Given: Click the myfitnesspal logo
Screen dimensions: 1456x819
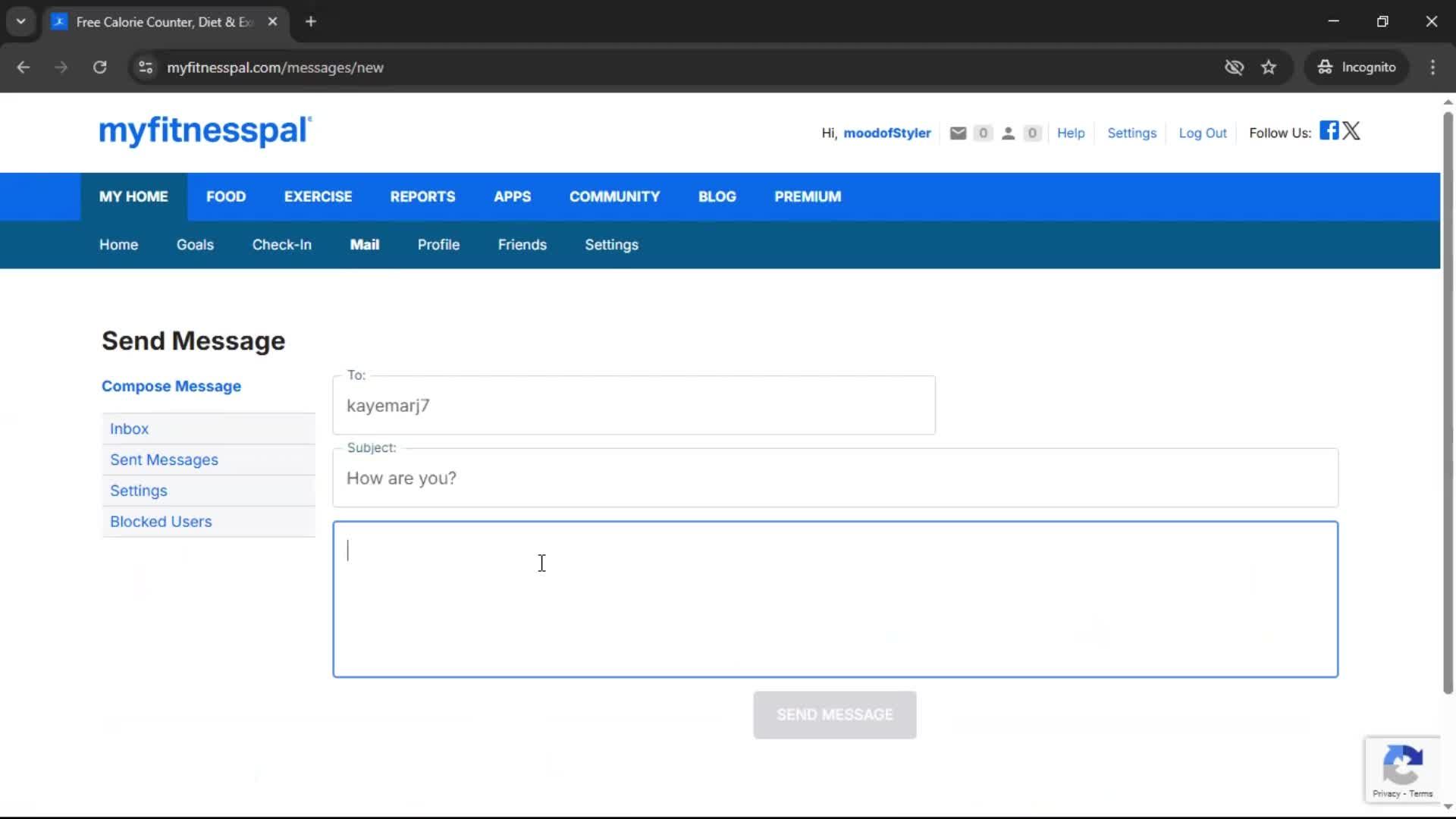Looking at the screenshot, I should (206, 130).
